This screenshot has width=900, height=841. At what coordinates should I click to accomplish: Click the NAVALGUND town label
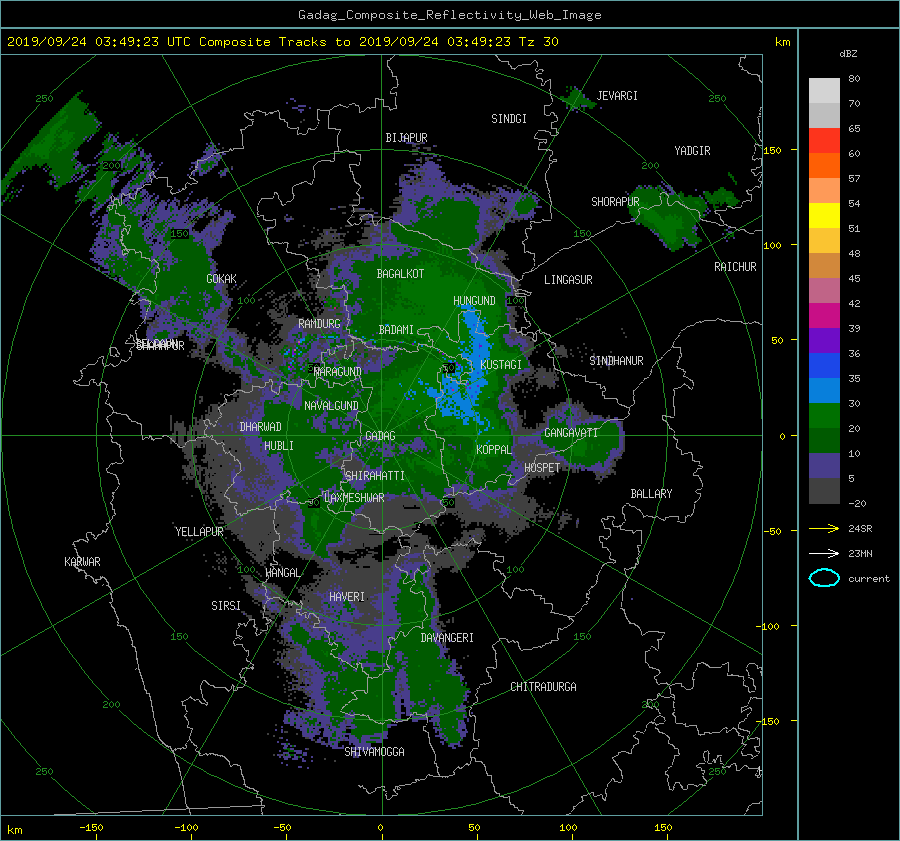(x=331, y=405)
